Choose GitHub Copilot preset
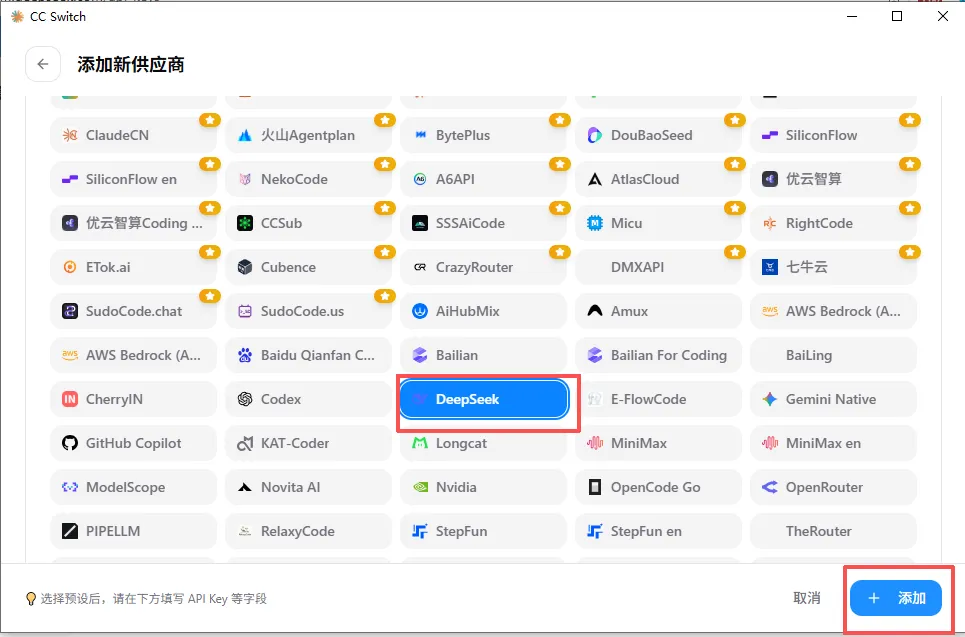The width and height of the screenshot is (965, 637). tap(134, 443)
